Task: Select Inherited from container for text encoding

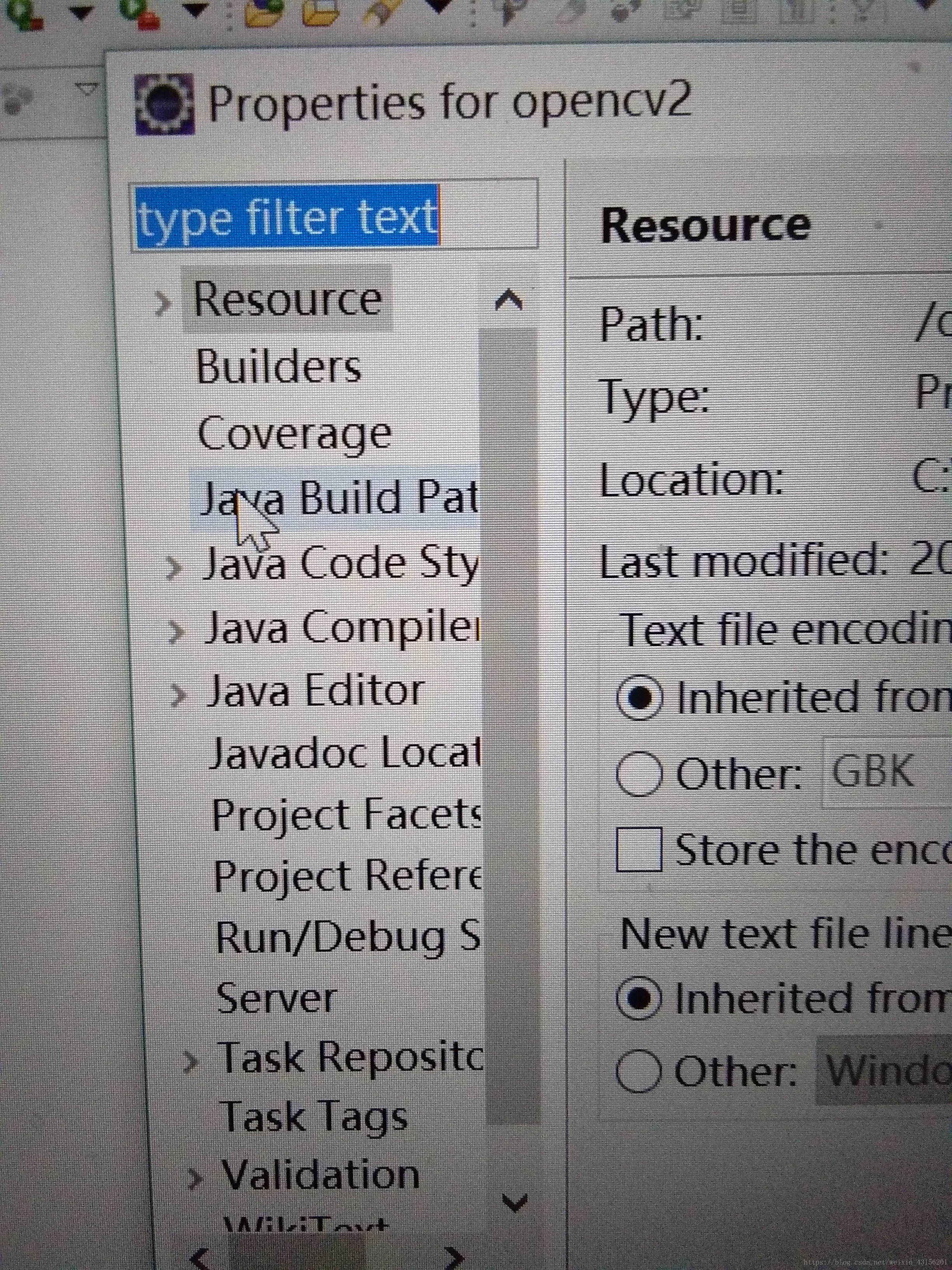Action: [640, 698]
